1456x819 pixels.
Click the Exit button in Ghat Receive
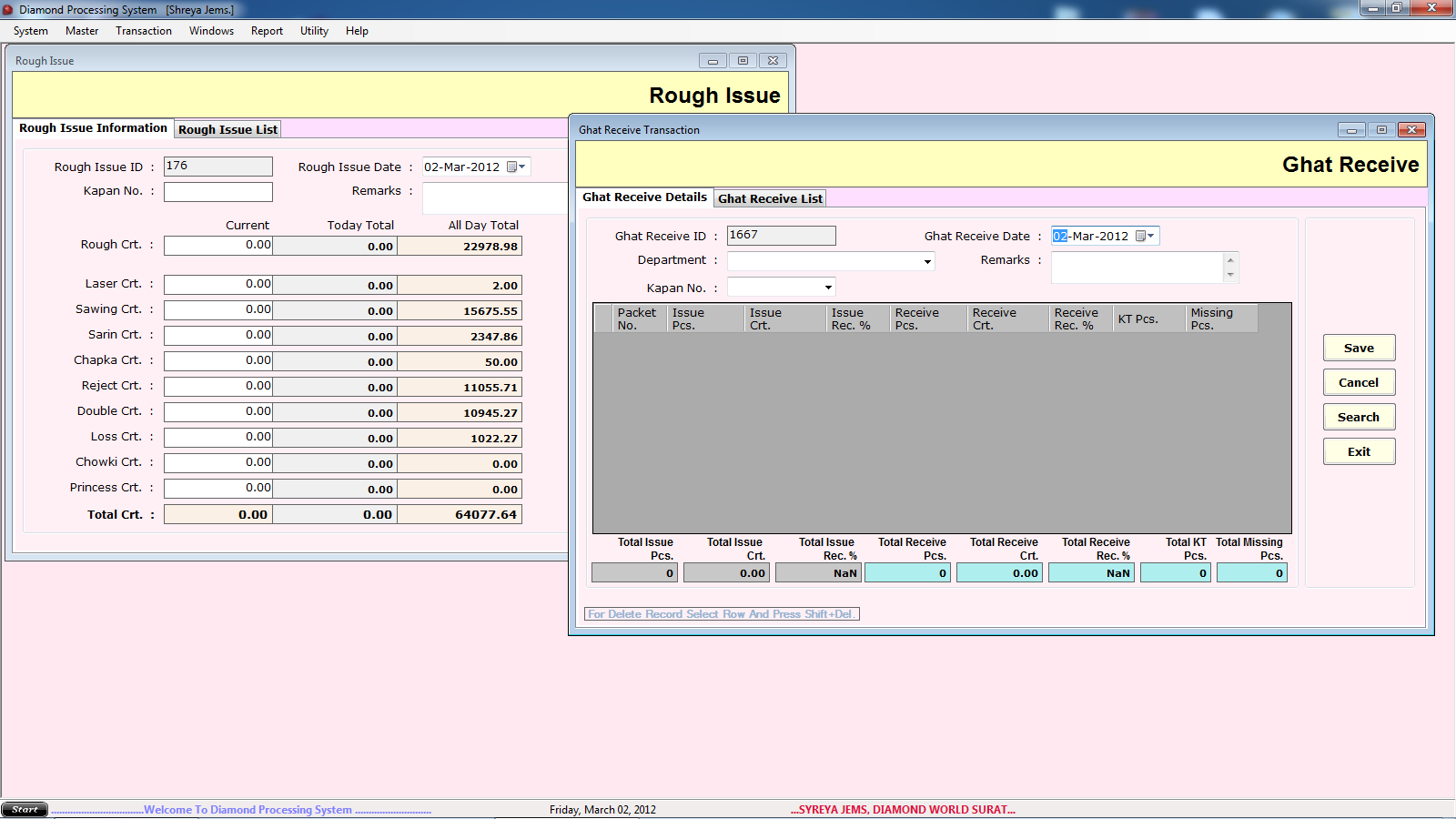[x=1359, y=451]
